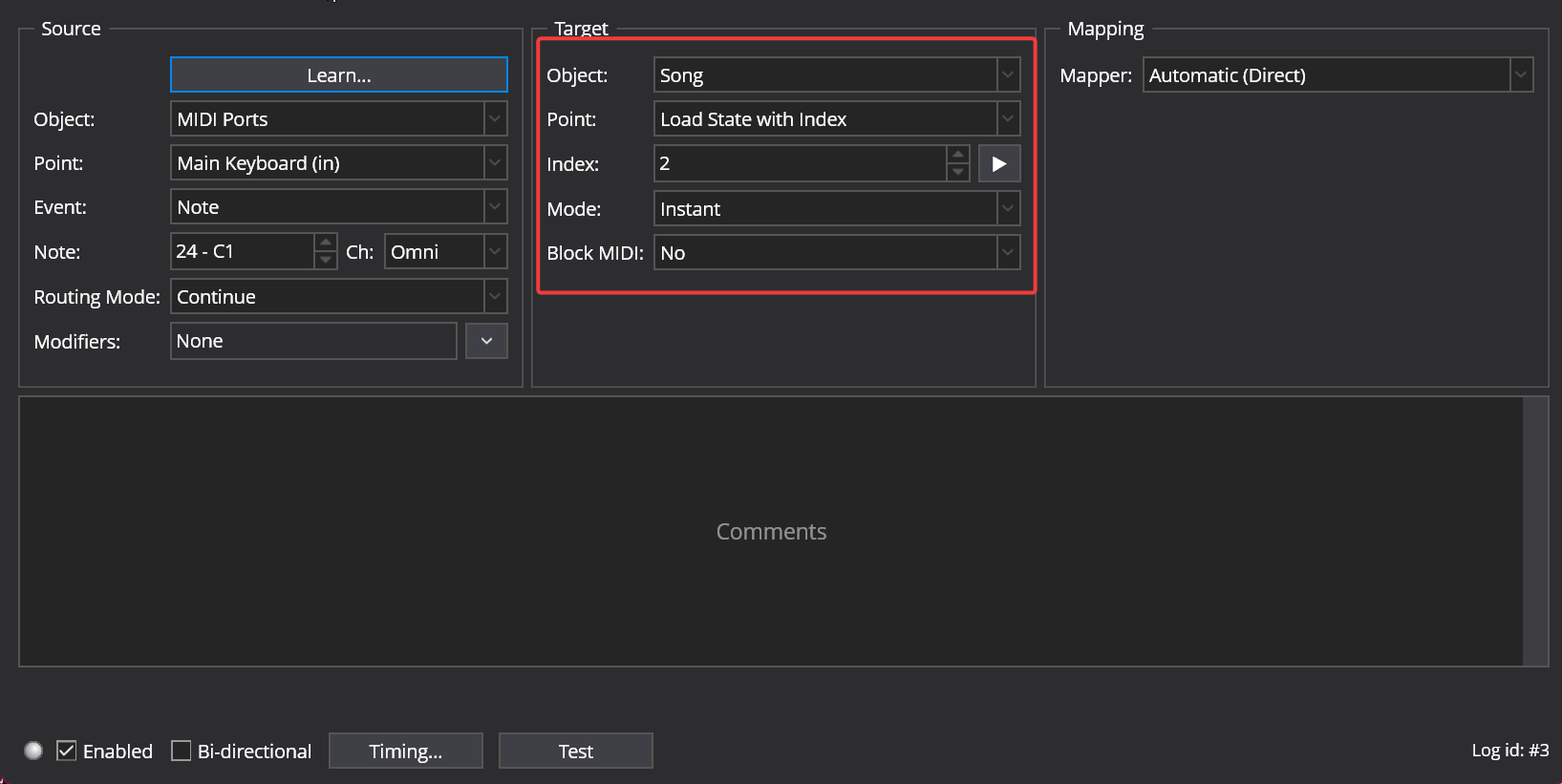Click the play button beside Index field
1562x784 pixels.
point(999,163)
